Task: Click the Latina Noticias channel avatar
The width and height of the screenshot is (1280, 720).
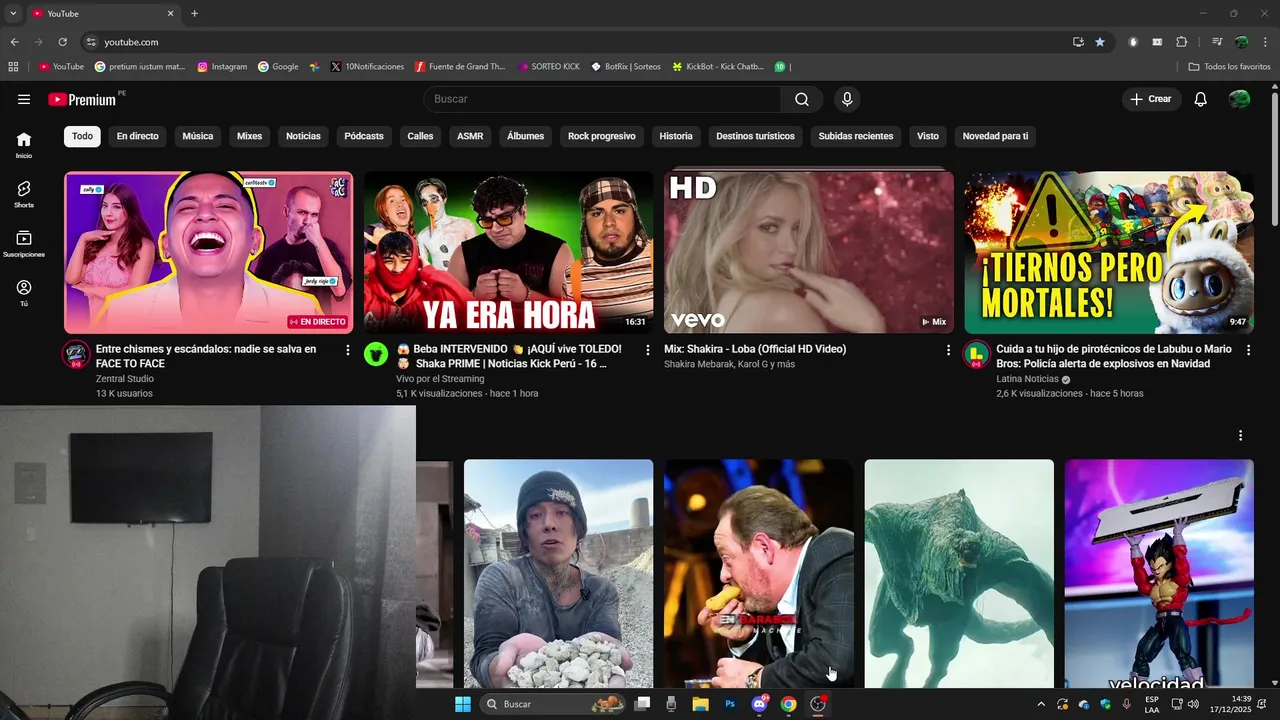Action: [976, 354]
